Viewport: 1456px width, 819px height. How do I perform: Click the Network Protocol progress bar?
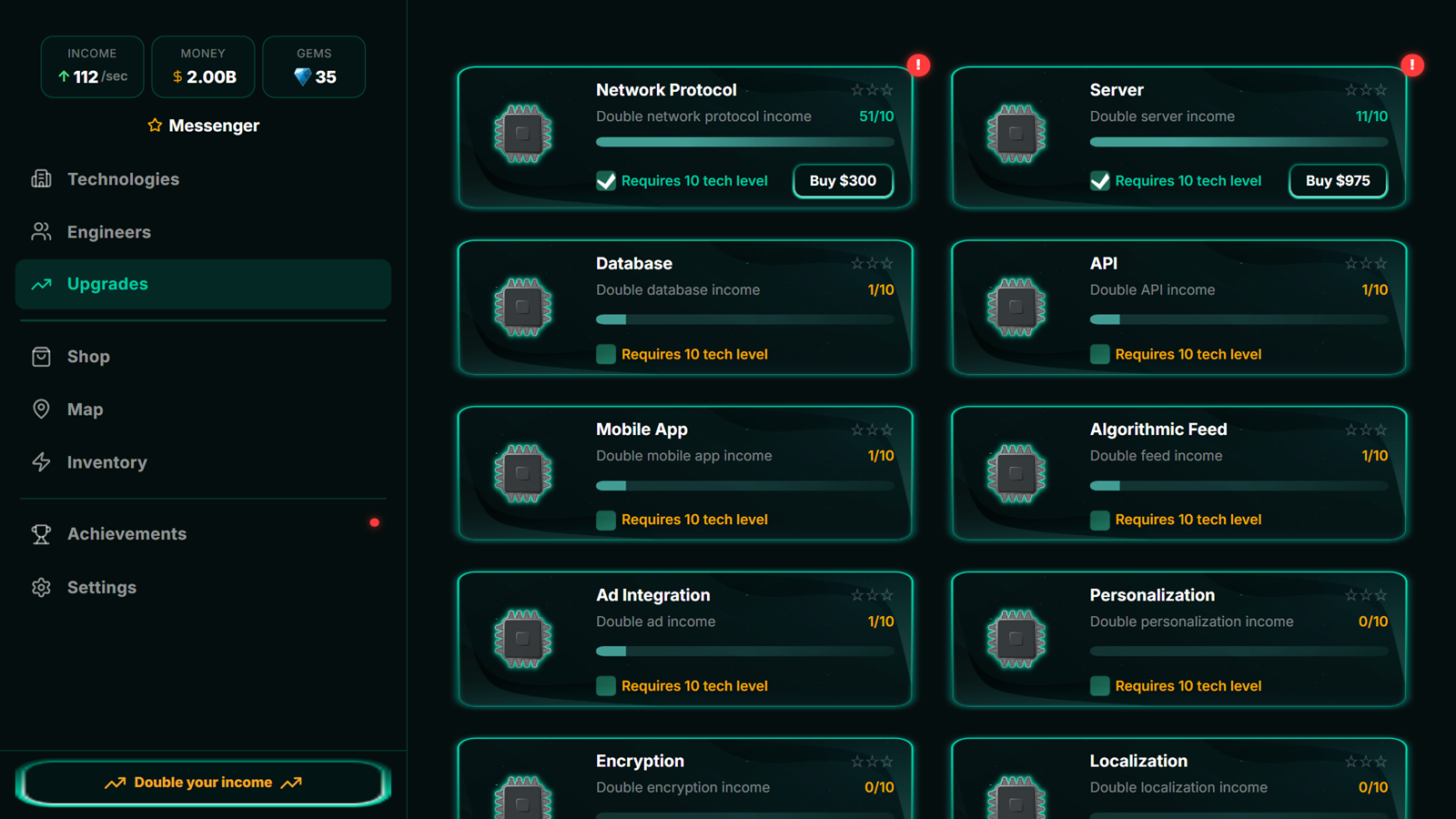coord(745,142)
